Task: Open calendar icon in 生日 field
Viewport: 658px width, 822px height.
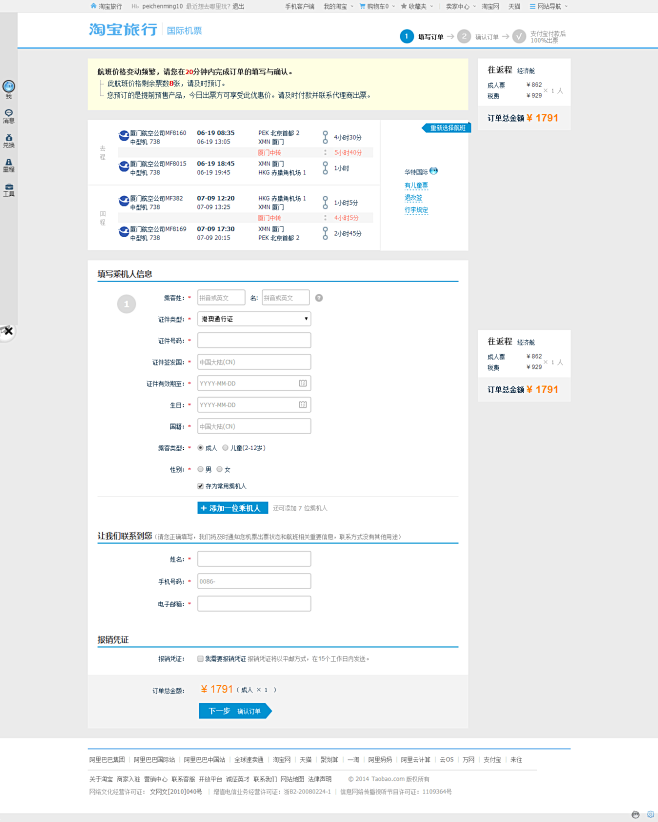Action: [303, 405]
